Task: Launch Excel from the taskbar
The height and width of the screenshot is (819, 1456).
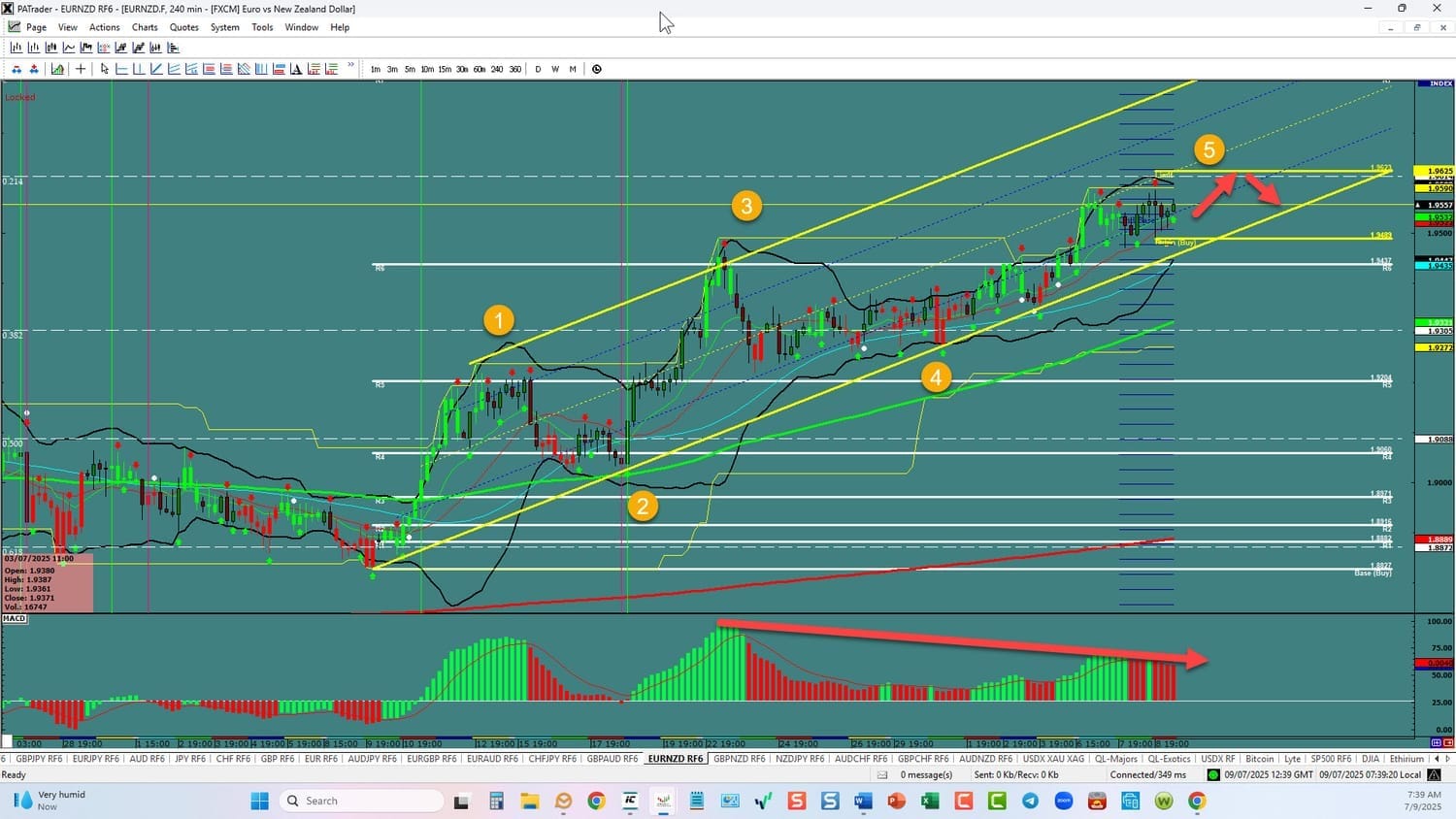Action: 930,801
